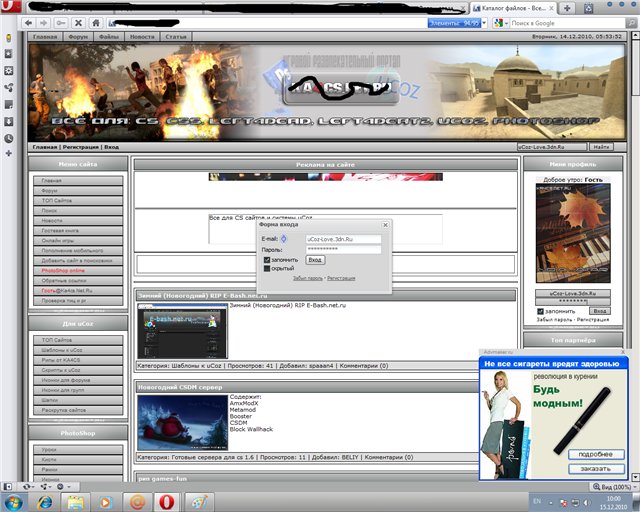Open the Opera Turbo status dropdown arrow
This screenshot has width=640, height=512.
[x=69, y=487]
